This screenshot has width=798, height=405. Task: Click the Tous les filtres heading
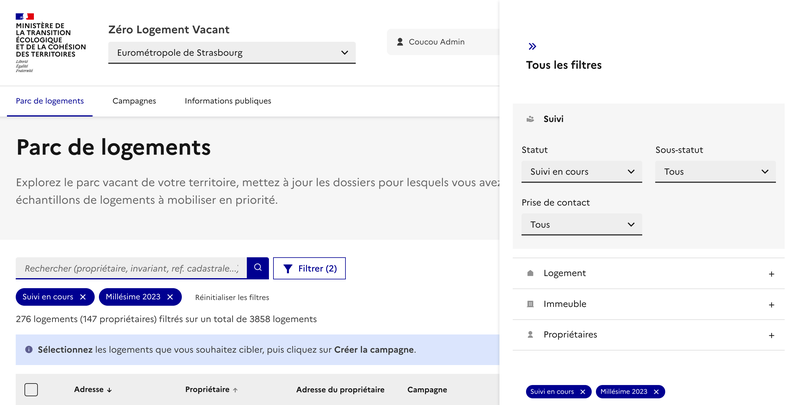point(564,65)
